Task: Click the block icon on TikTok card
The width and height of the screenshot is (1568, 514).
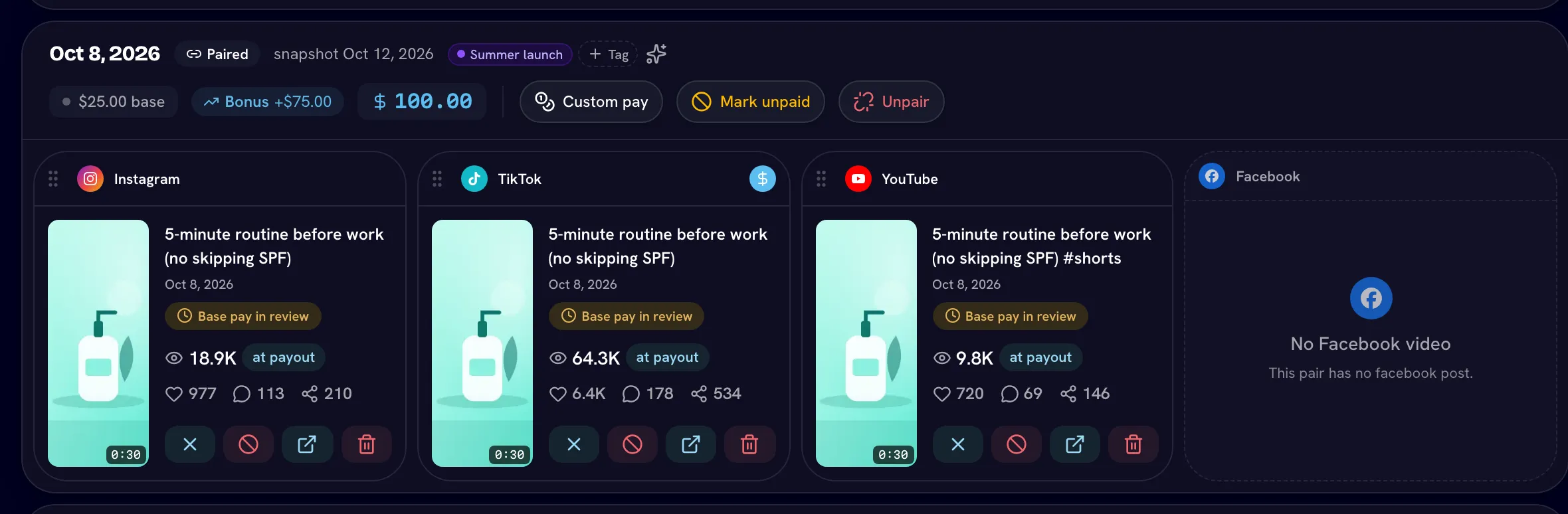Action: click(x=633, y=444)
